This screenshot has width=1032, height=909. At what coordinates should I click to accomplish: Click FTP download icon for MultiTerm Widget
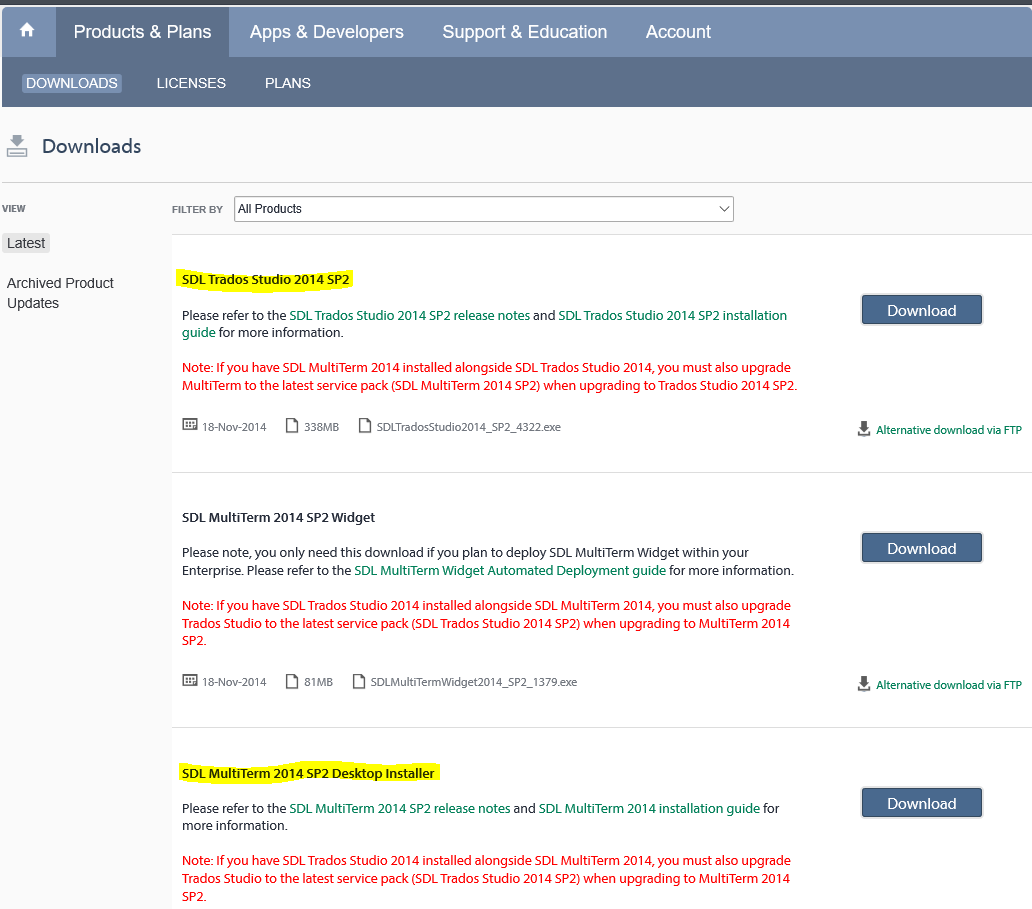point(864,685)
